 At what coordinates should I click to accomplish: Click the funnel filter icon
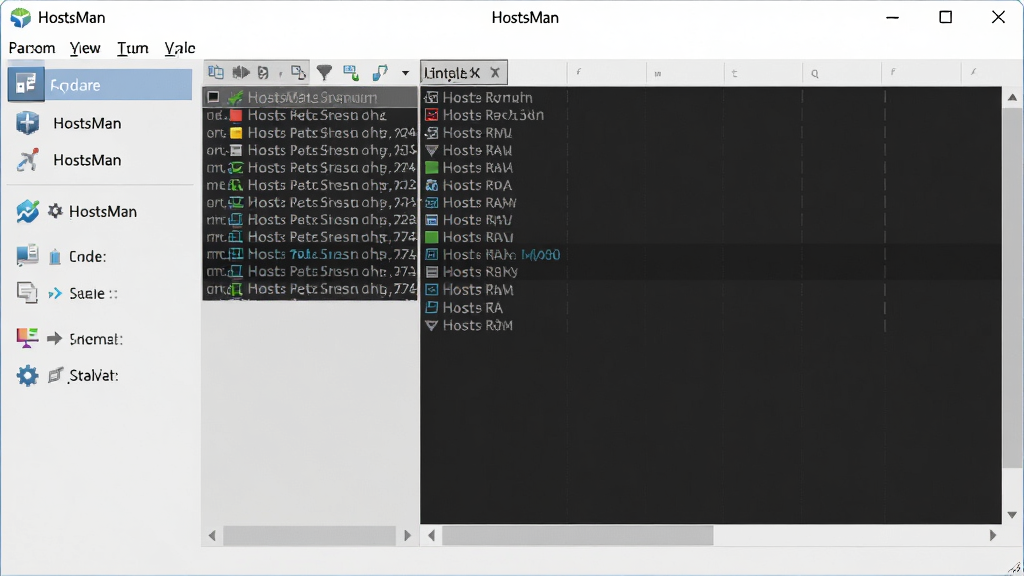(325, 72)
